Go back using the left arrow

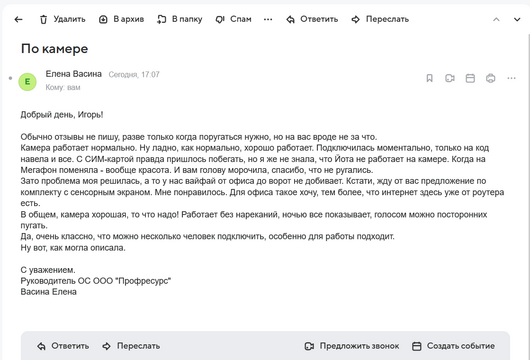point(18,19)
